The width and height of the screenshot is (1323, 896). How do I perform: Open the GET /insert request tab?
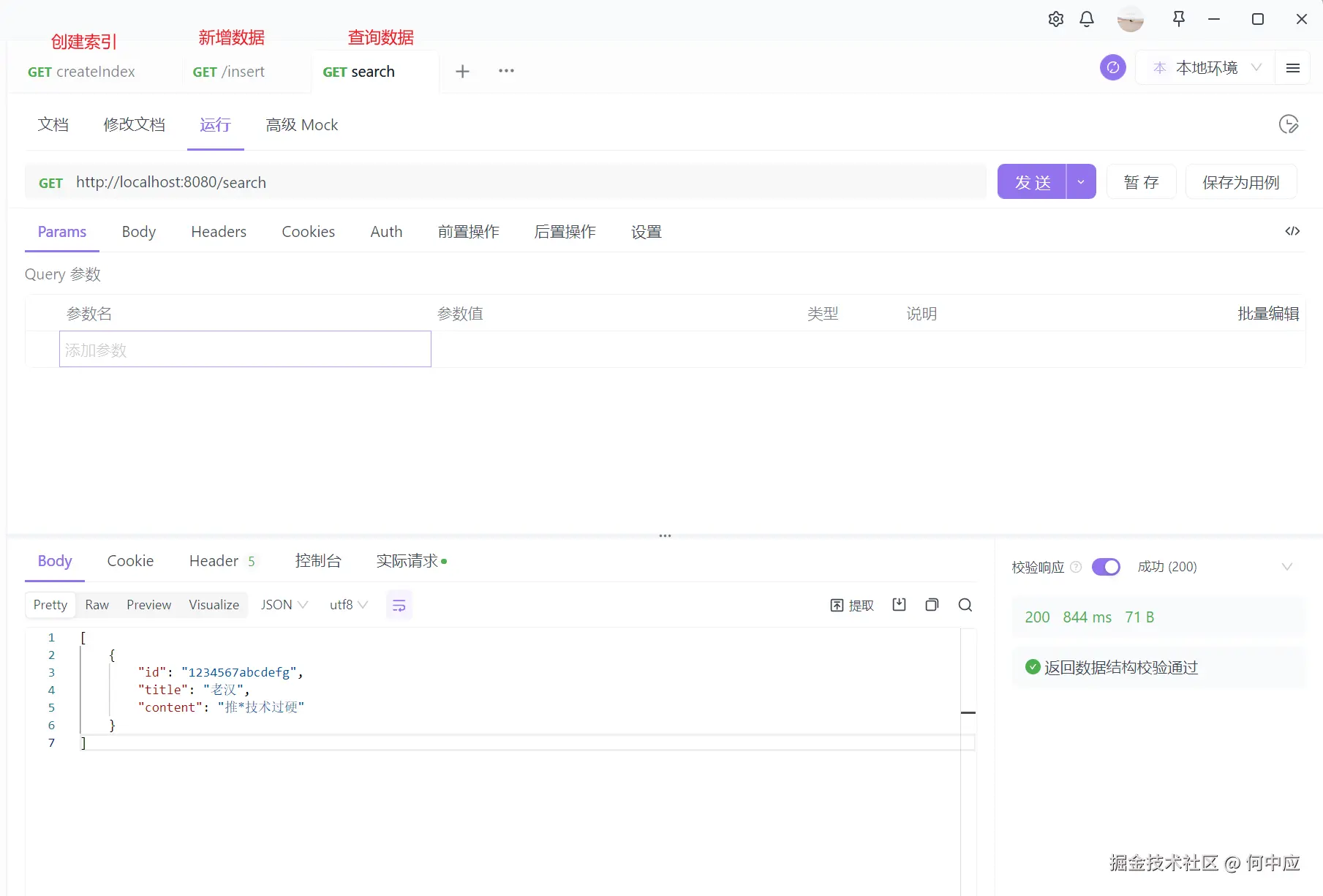228,71
